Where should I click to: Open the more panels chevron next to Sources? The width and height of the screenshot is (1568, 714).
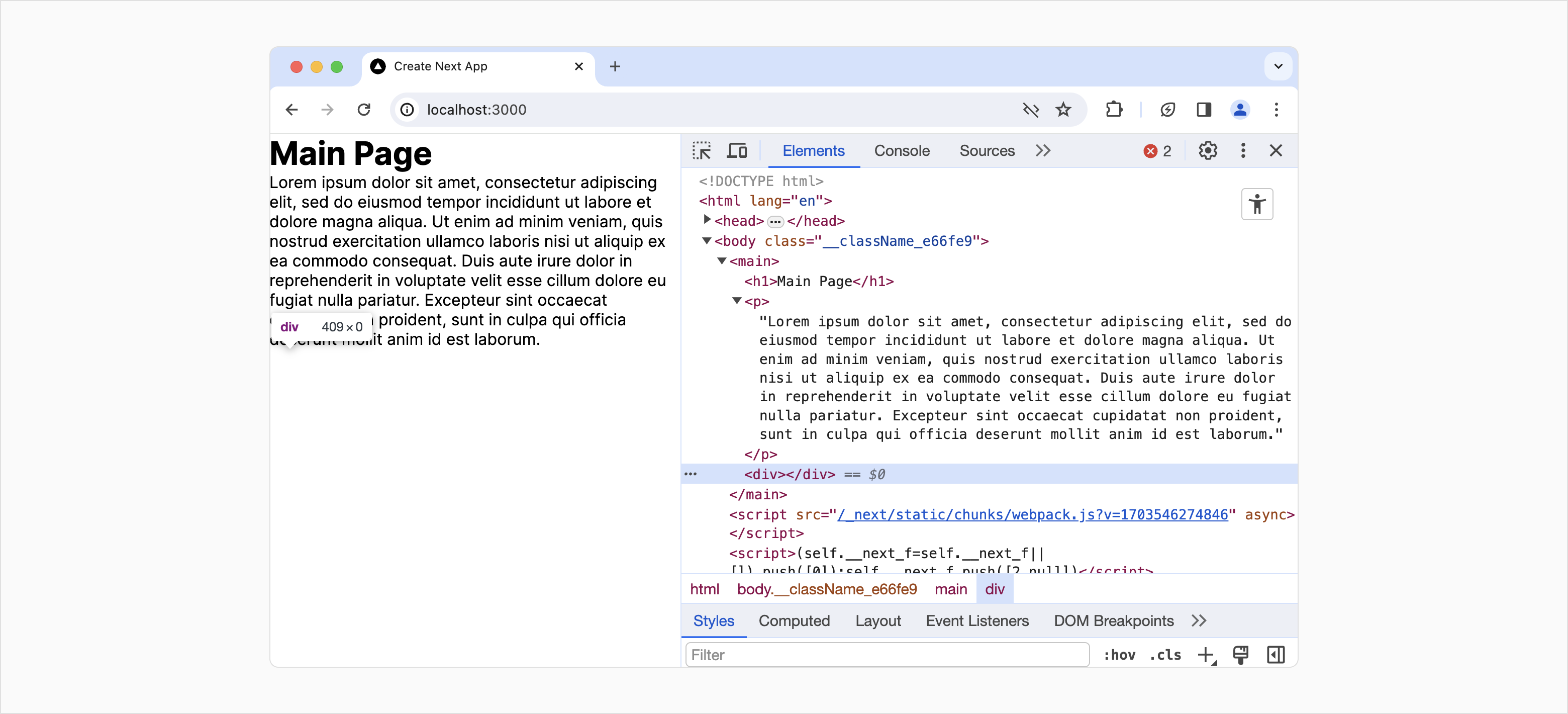pos(1043,150)
